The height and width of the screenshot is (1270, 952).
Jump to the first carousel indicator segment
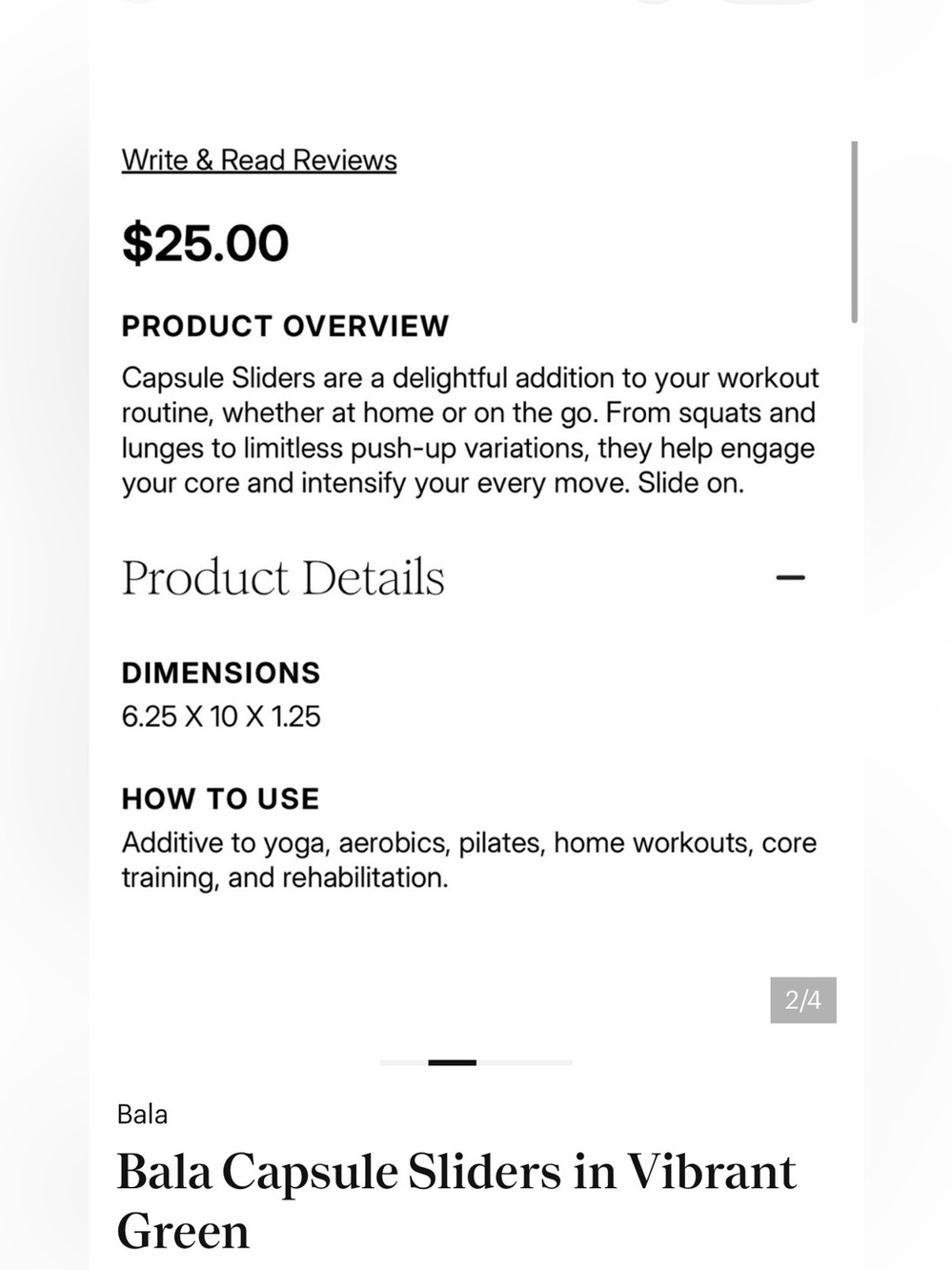[x=404, y=1062]
